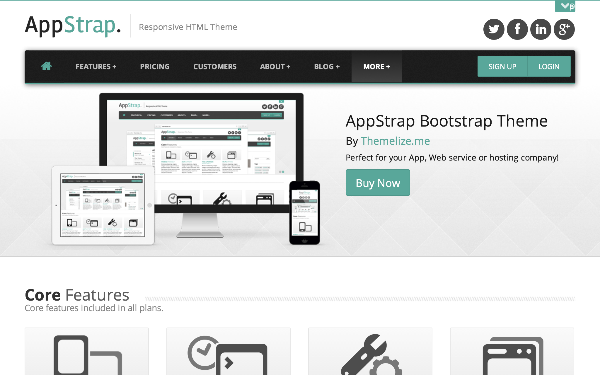Select the clock and terminal feature icon
Screen dimensions: 600x375
(228, 355)
